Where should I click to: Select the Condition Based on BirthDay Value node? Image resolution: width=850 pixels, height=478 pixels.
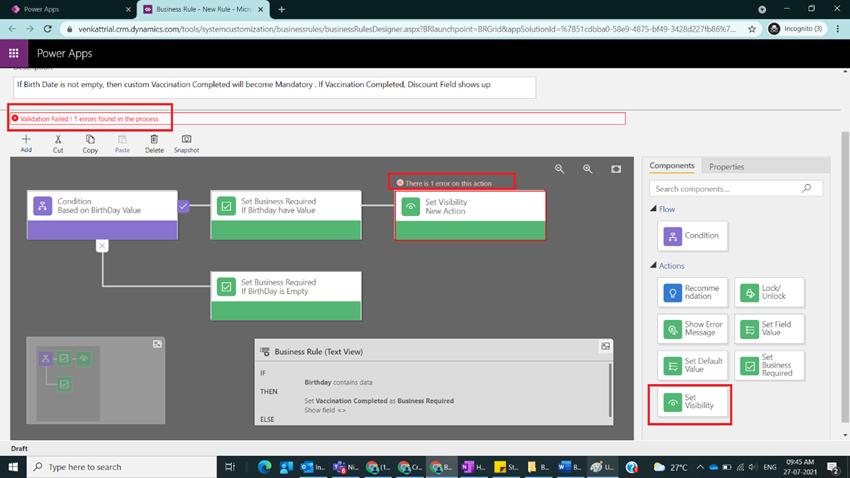tap(102, 215)
